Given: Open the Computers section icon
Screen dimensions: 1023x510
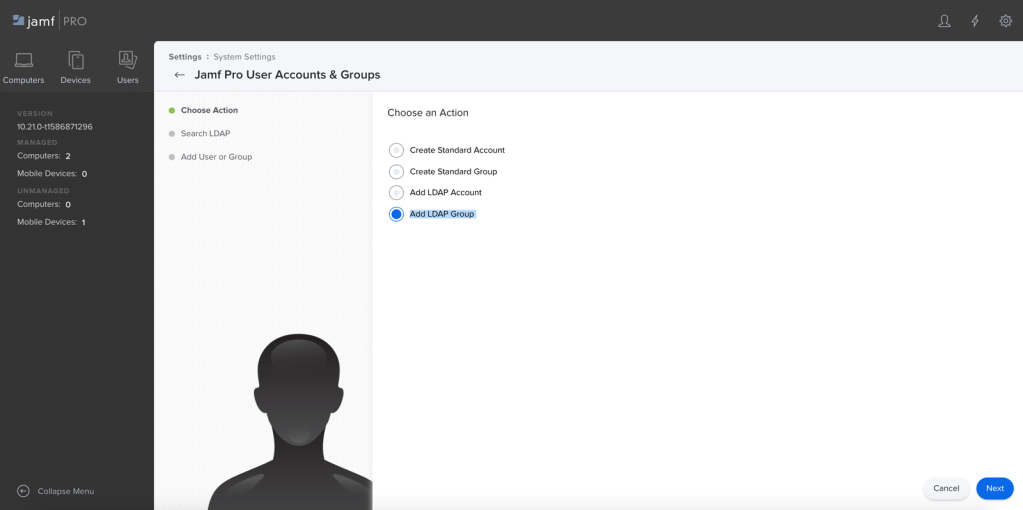Looking at the screenshot, I should point(24,62).
